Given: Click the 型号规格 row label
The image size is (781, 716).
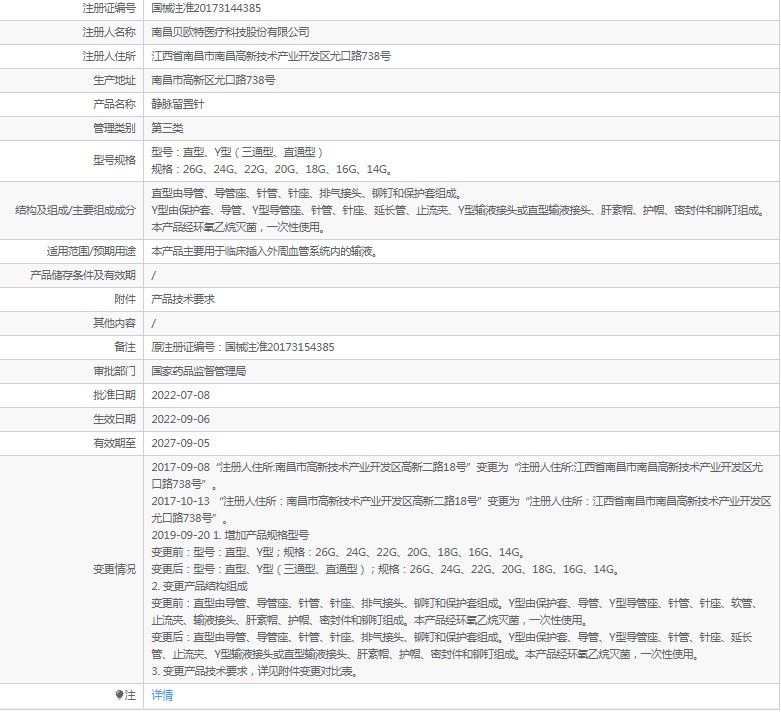Looking at the screenshot, I should pos(114,160).
